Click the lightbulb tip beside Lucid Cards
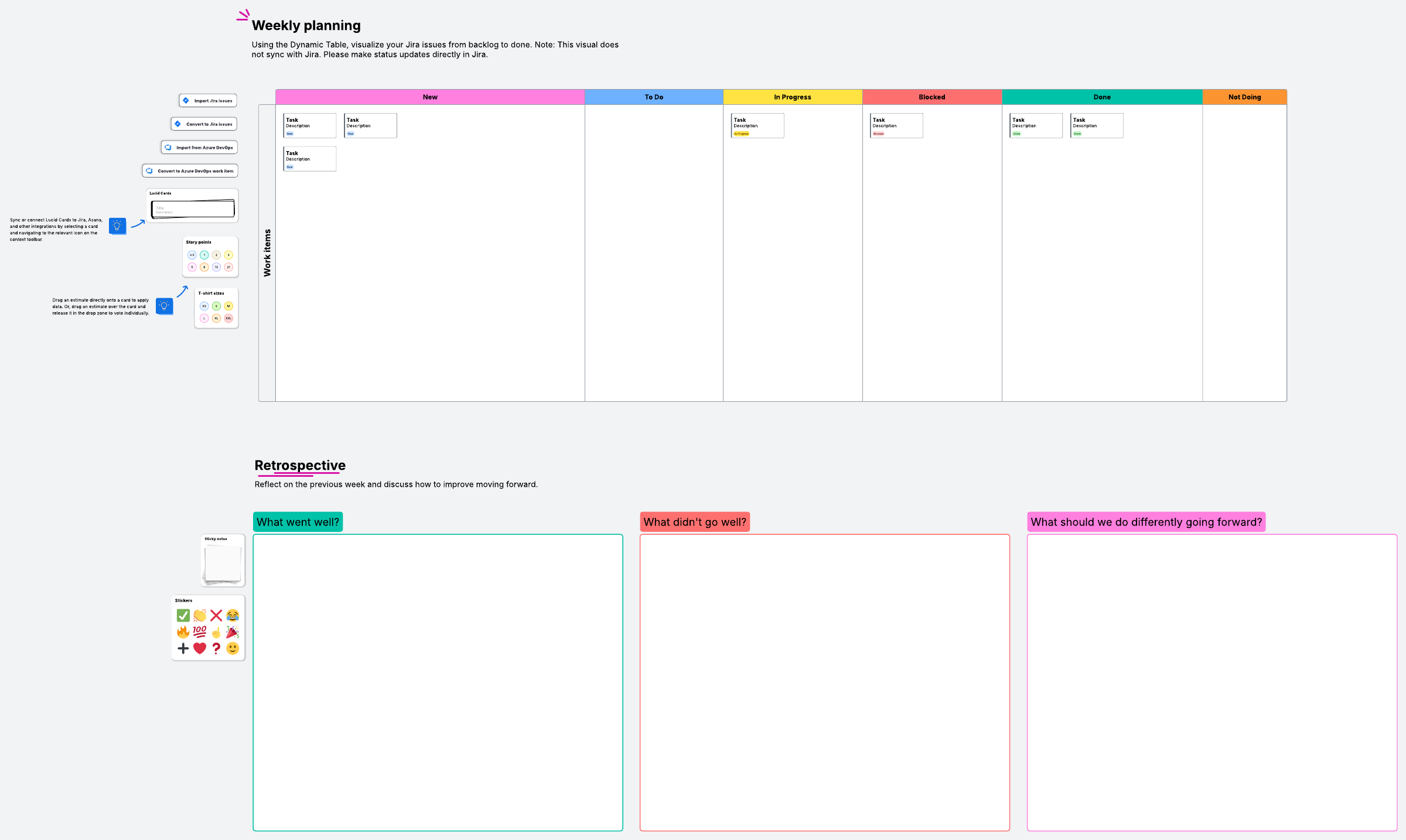Viewport: 1406px width, 840px height. pos(117,226)
